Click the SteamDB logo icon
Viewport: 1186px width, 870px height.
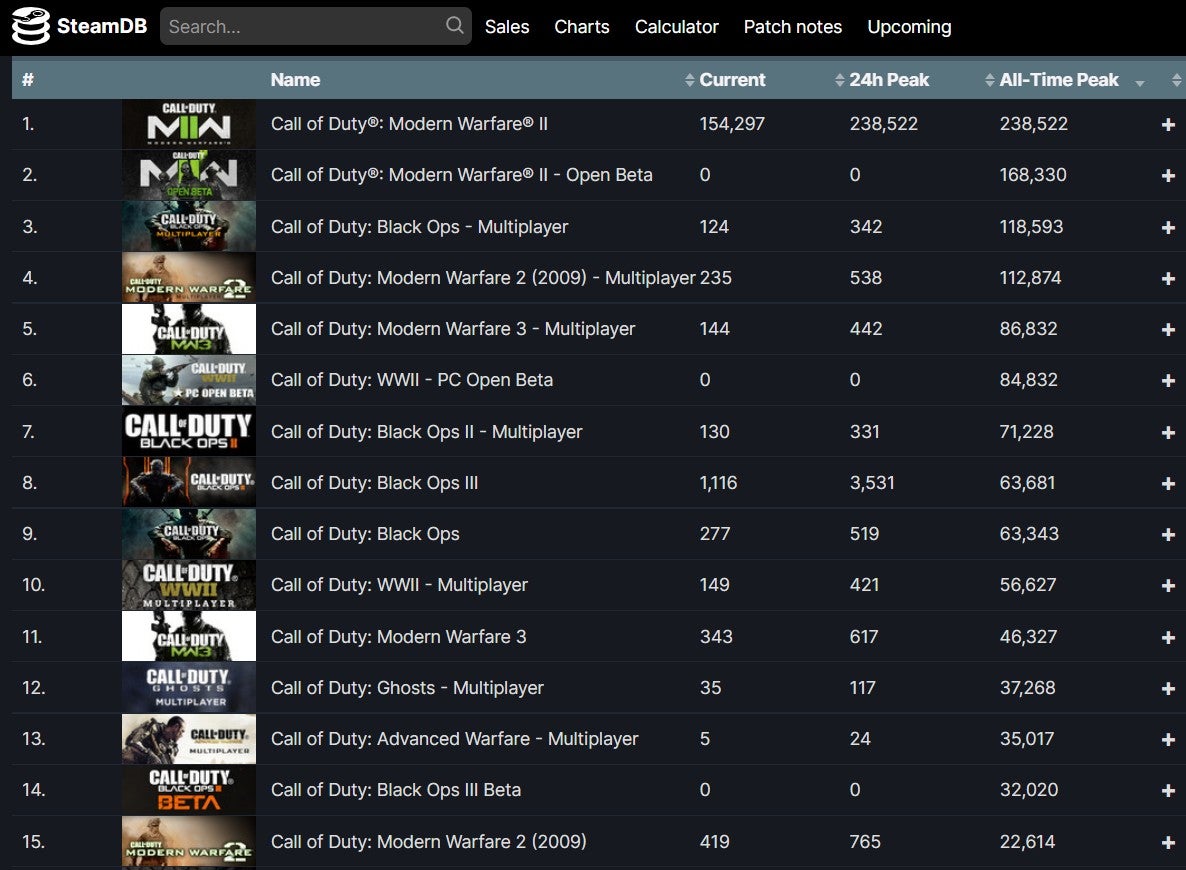[33, 26]
